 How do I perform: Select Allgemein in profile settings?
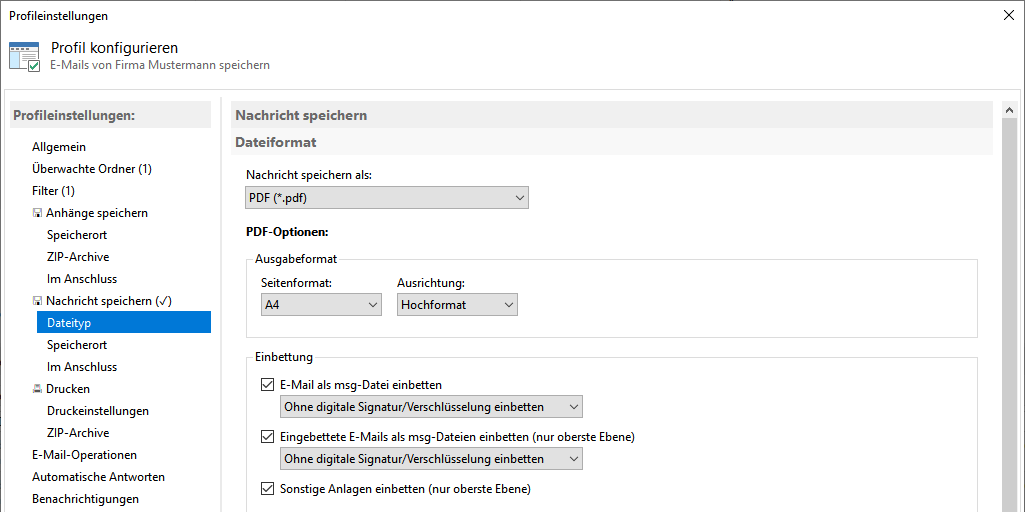click(x=59, y=147)
